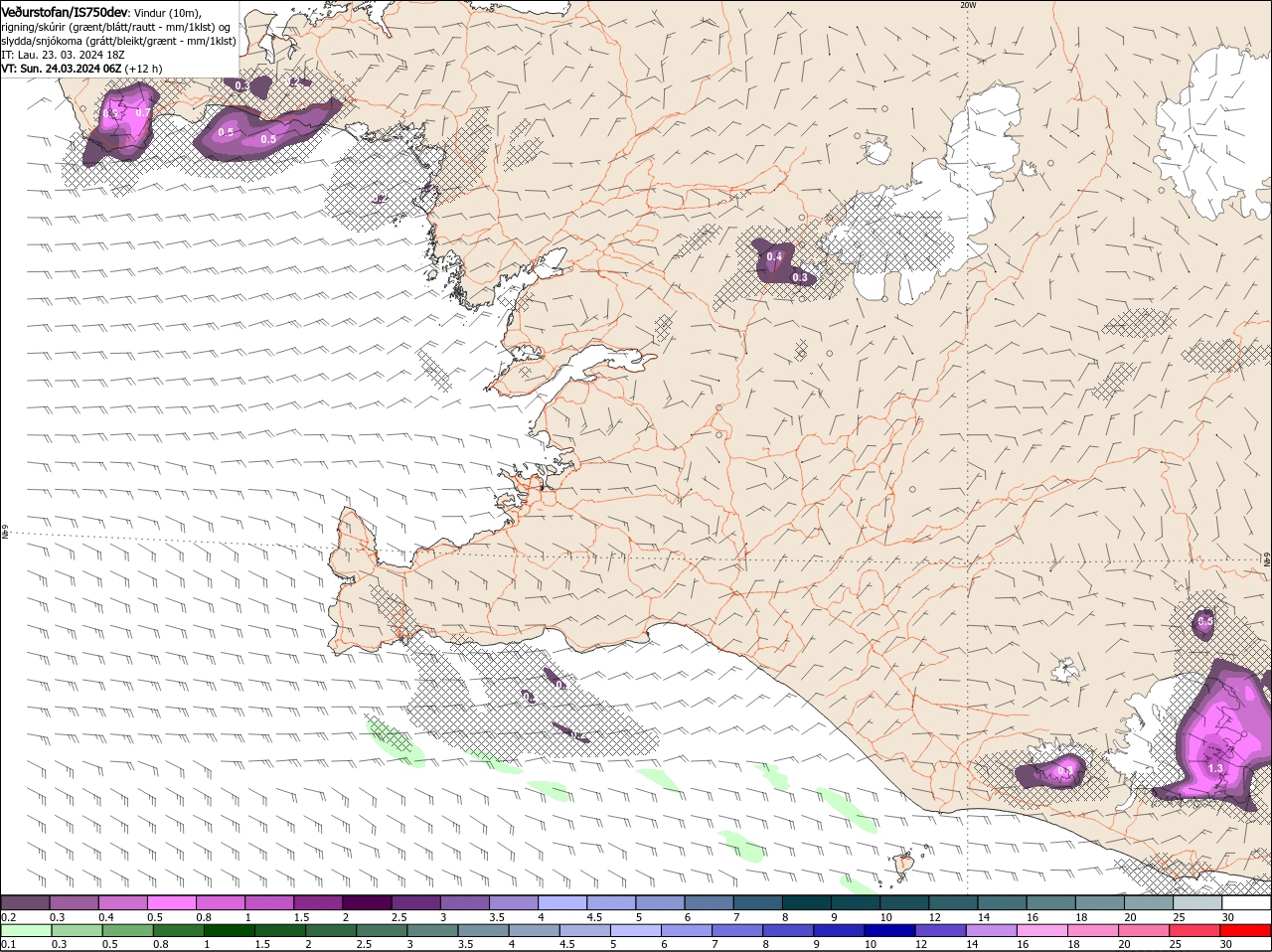Pick lower scale light pink swatch at 16

click(1040, 931)
